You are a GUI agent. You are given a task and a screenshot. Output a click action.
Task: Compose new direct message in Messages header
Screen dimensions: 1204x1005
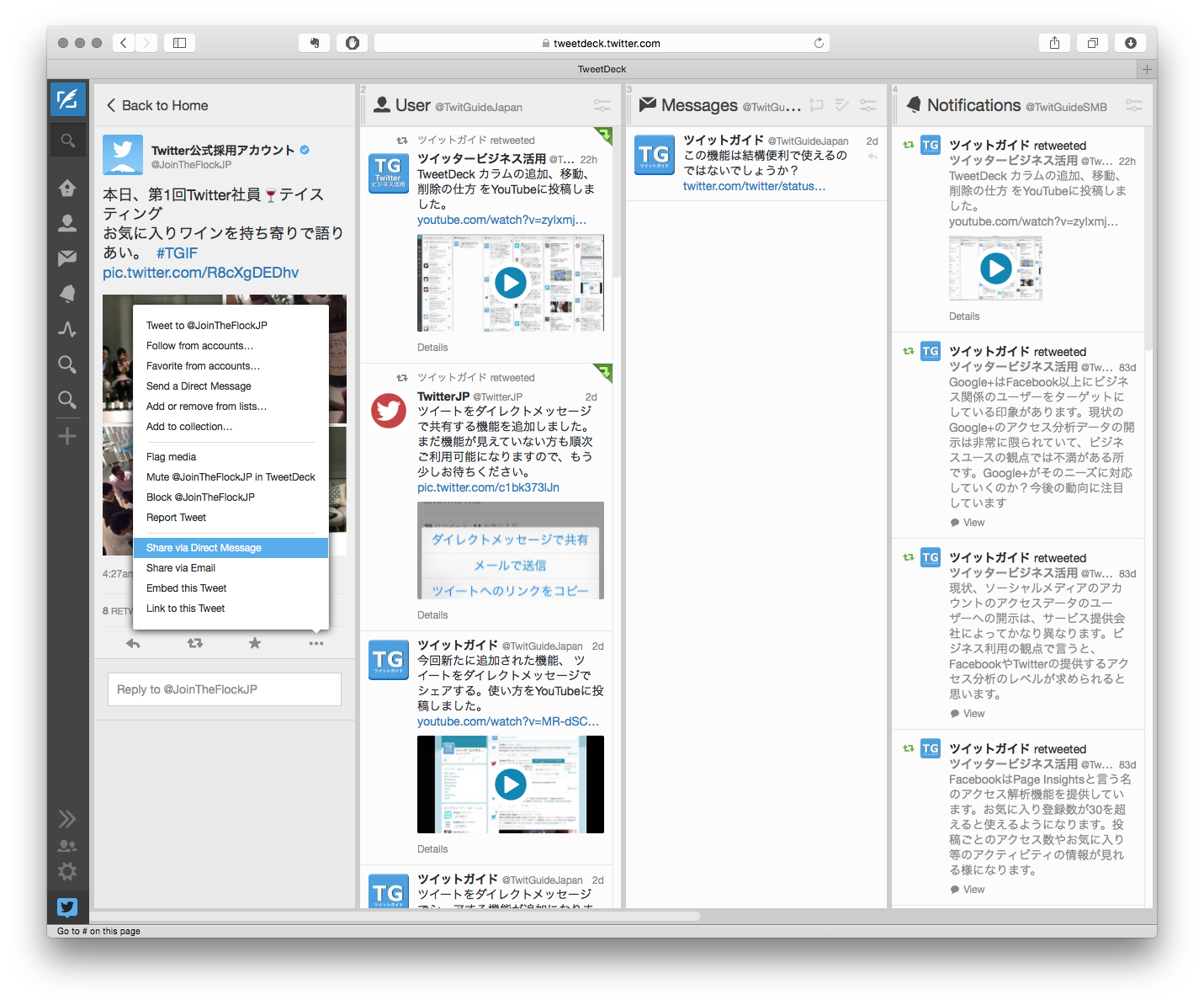point(816,105)
